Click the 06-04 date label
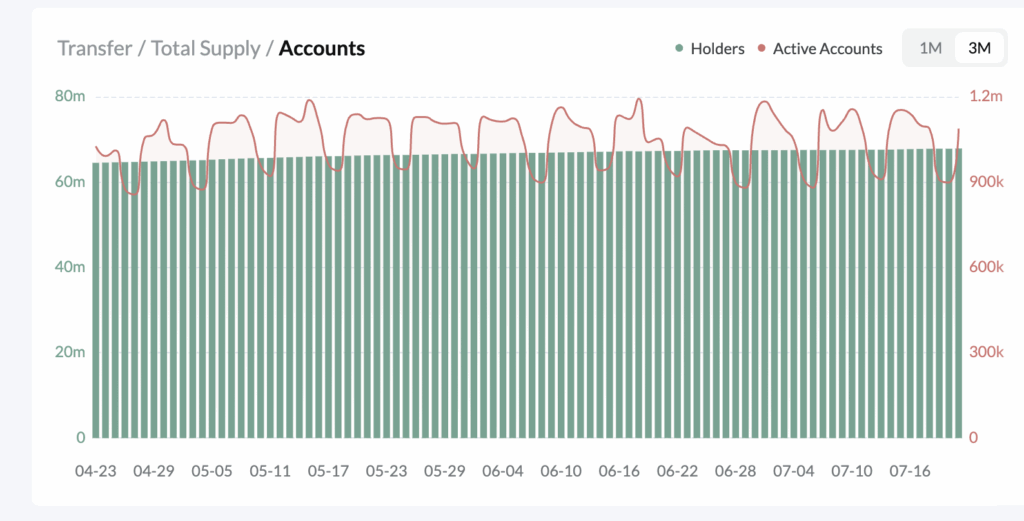The image size is (1024, 521). (x=502, y=471)
